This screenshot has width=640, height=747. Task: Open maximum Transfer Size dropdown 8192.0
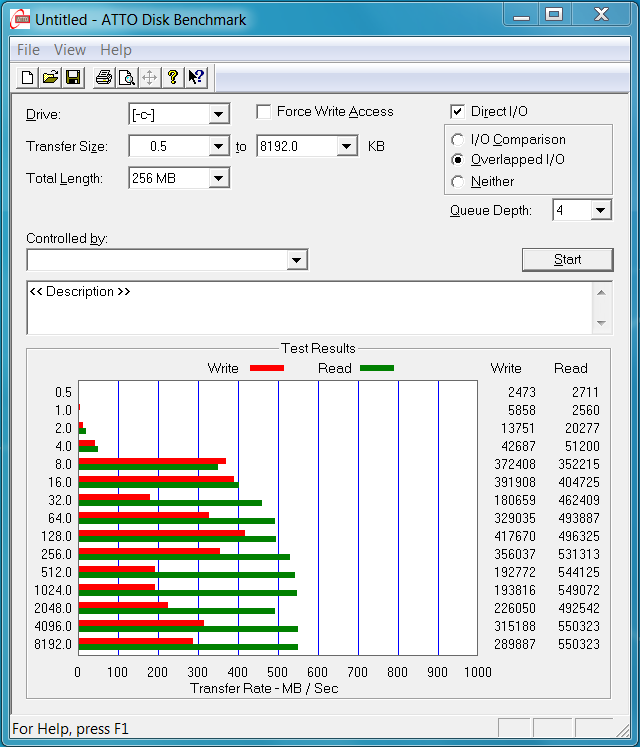coord(346,146)
